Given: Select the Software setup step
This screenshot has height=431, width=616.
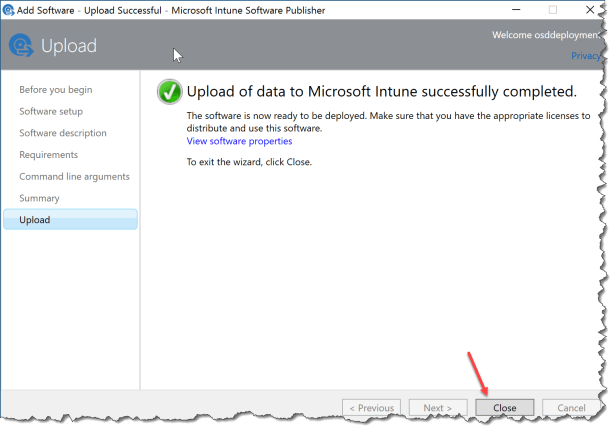Looking at the screenshot, I should [x=51, y=111].
